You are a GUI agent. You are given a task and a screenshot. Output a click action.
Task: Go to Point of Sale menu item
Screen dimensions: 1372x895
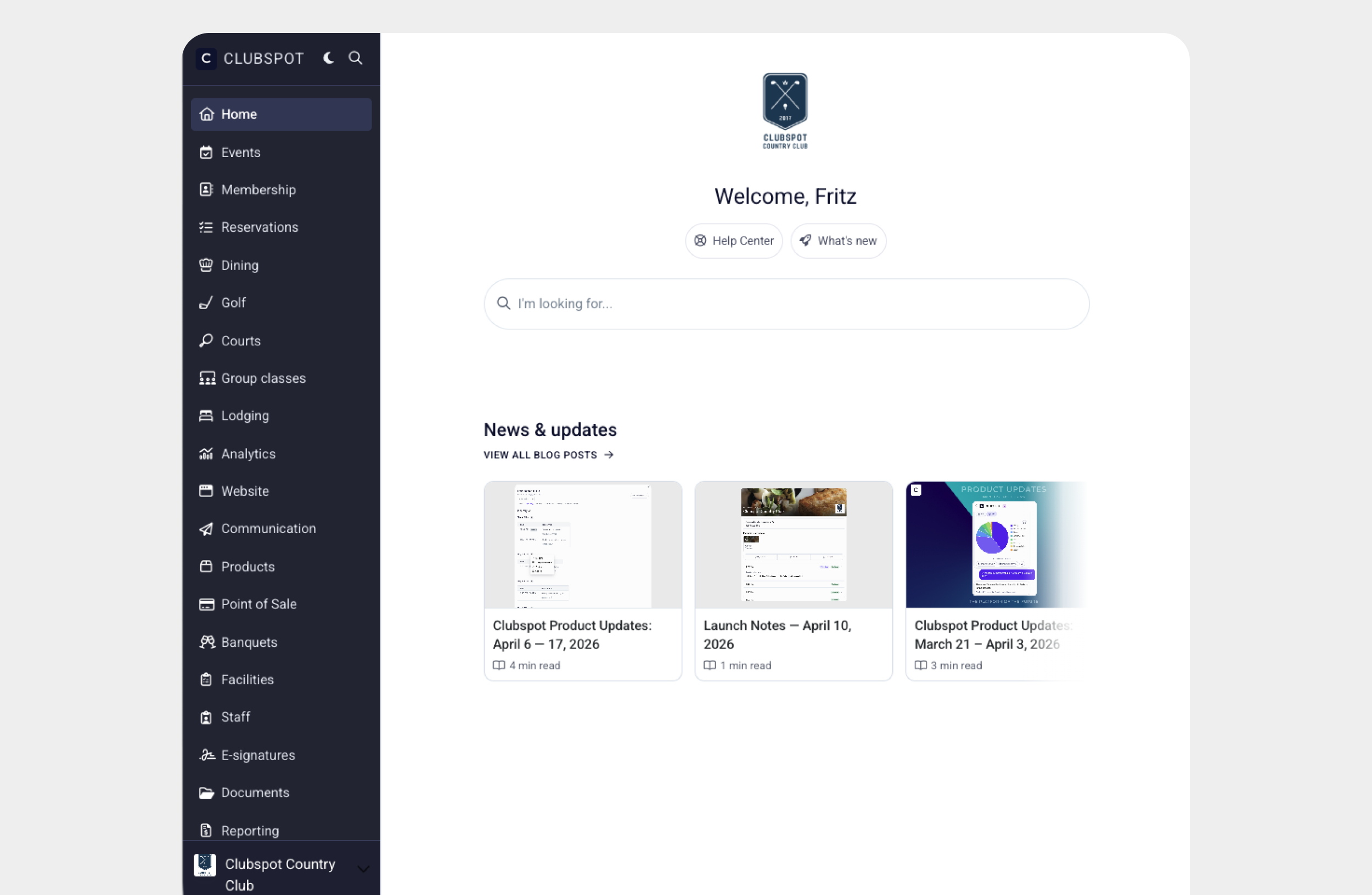coord(259,604)
